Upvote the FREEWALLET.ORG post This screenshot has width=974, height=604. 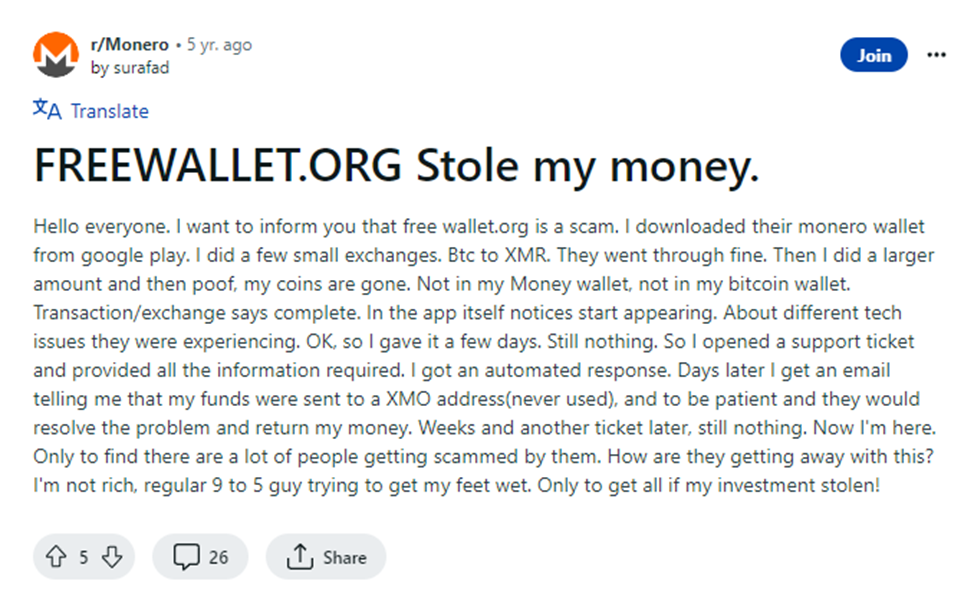coord(56,557)
